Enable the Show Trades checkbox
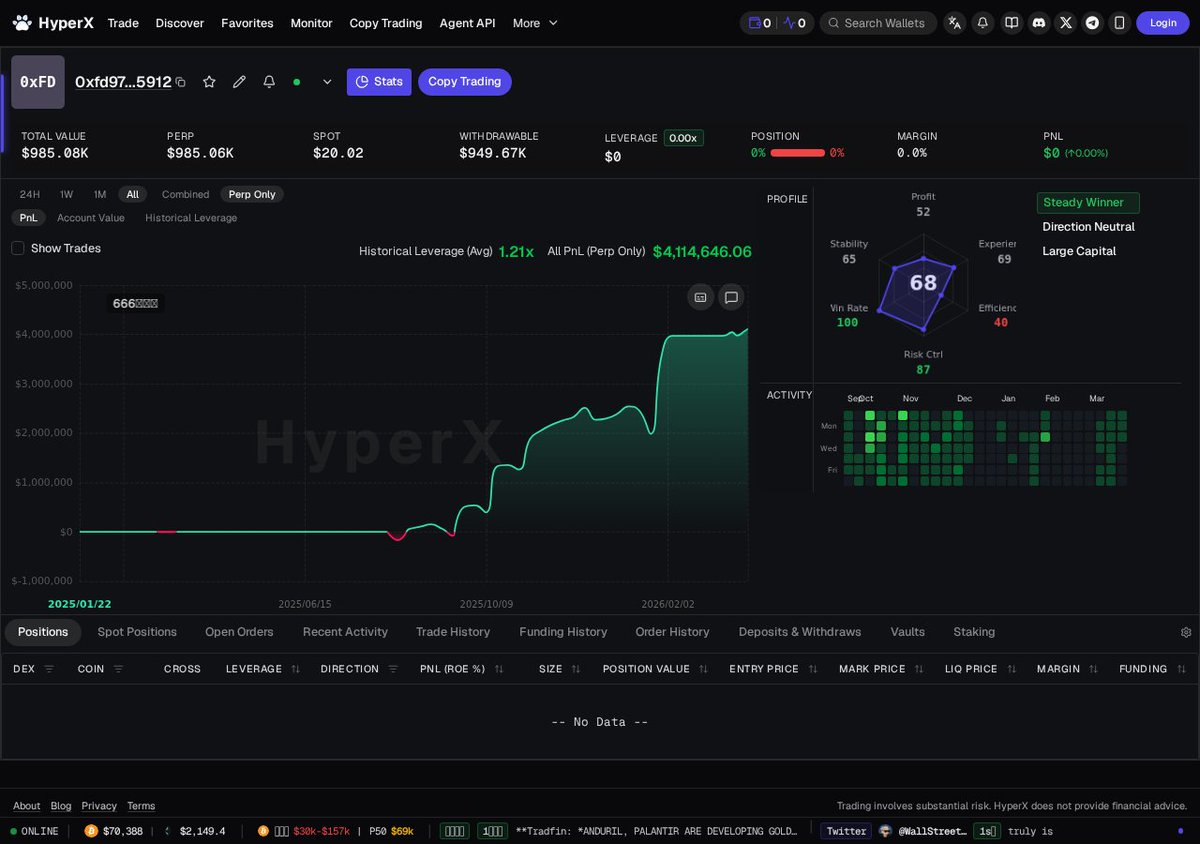Screen dimensions: 1200x844 coord(17,248)
